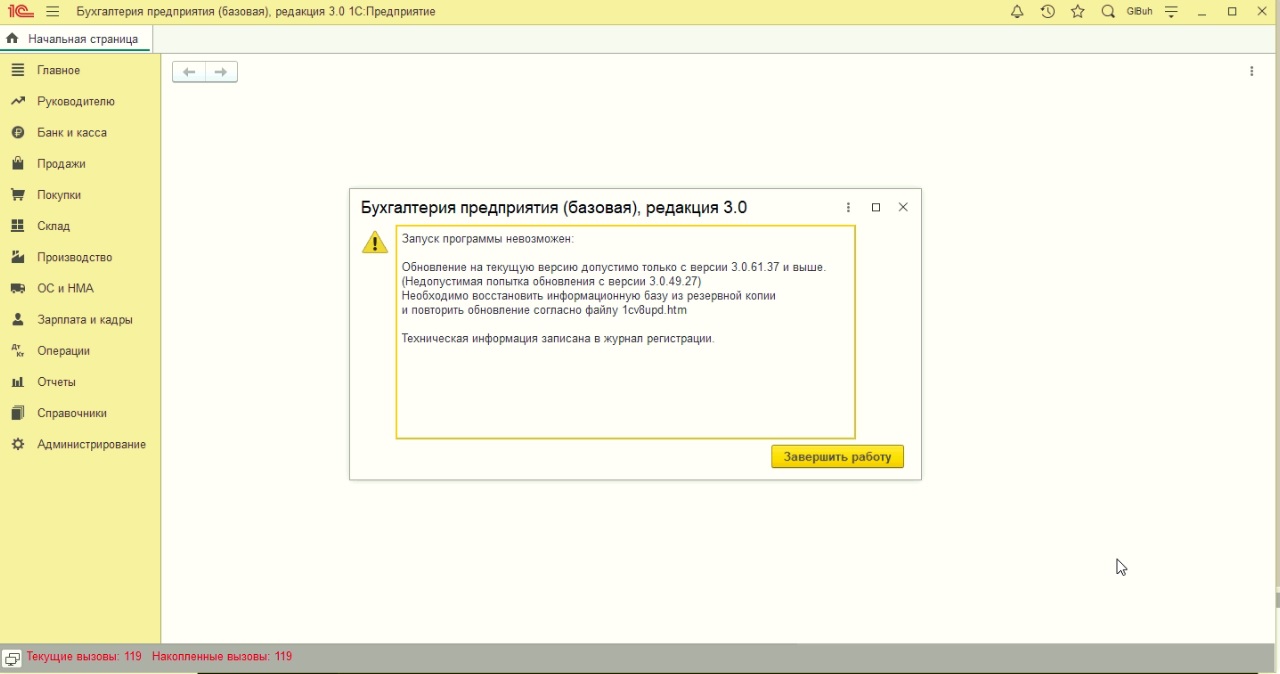This screenshot has width=1280, height=674.
Task: Close the error dialog
Action: coord(903,208)
